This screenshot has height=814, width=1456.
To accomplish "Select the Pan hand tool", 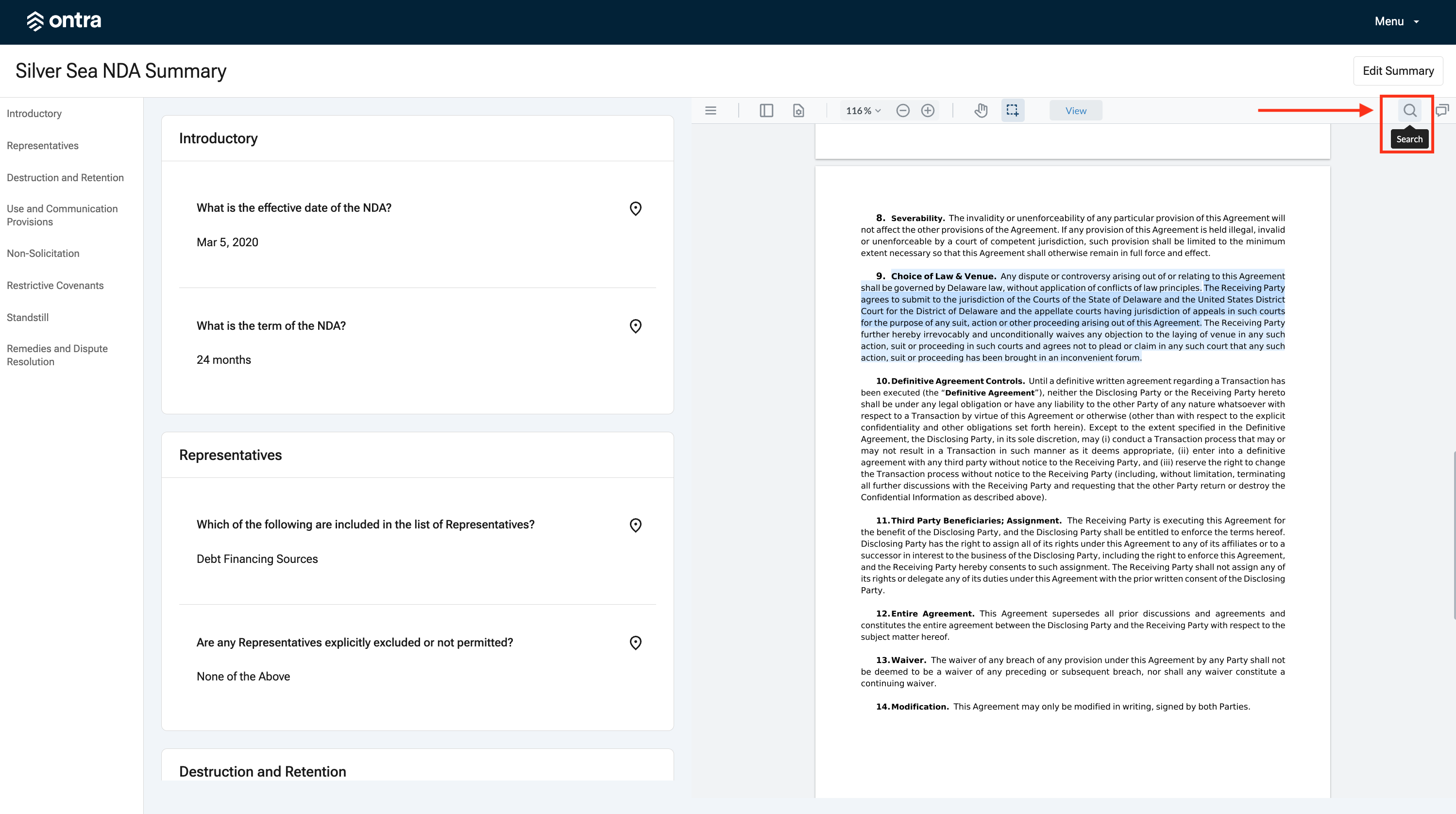I will [981, 111].
